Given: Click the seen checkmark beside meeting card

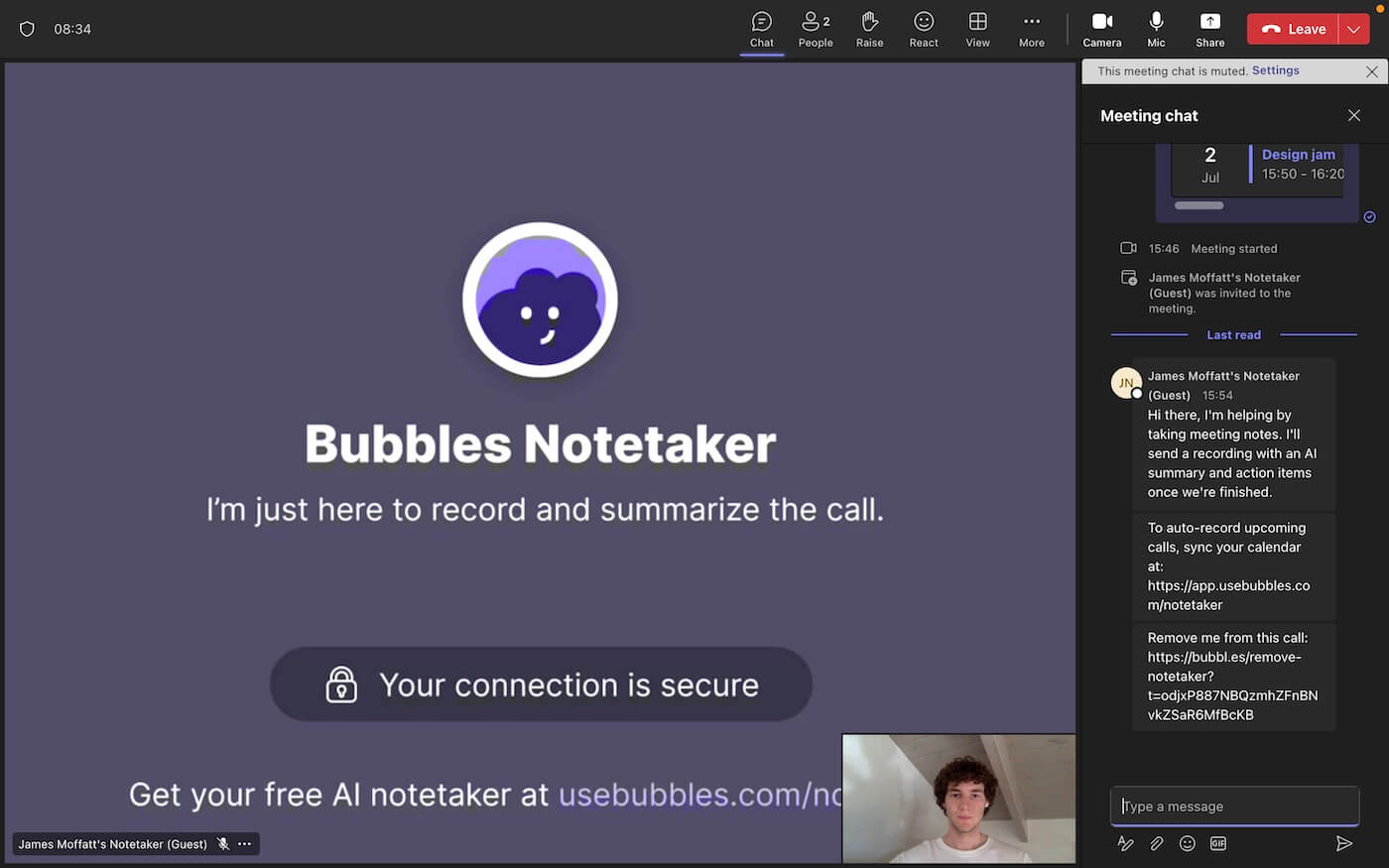Looking at the screenshot, I should [1369, 216].
